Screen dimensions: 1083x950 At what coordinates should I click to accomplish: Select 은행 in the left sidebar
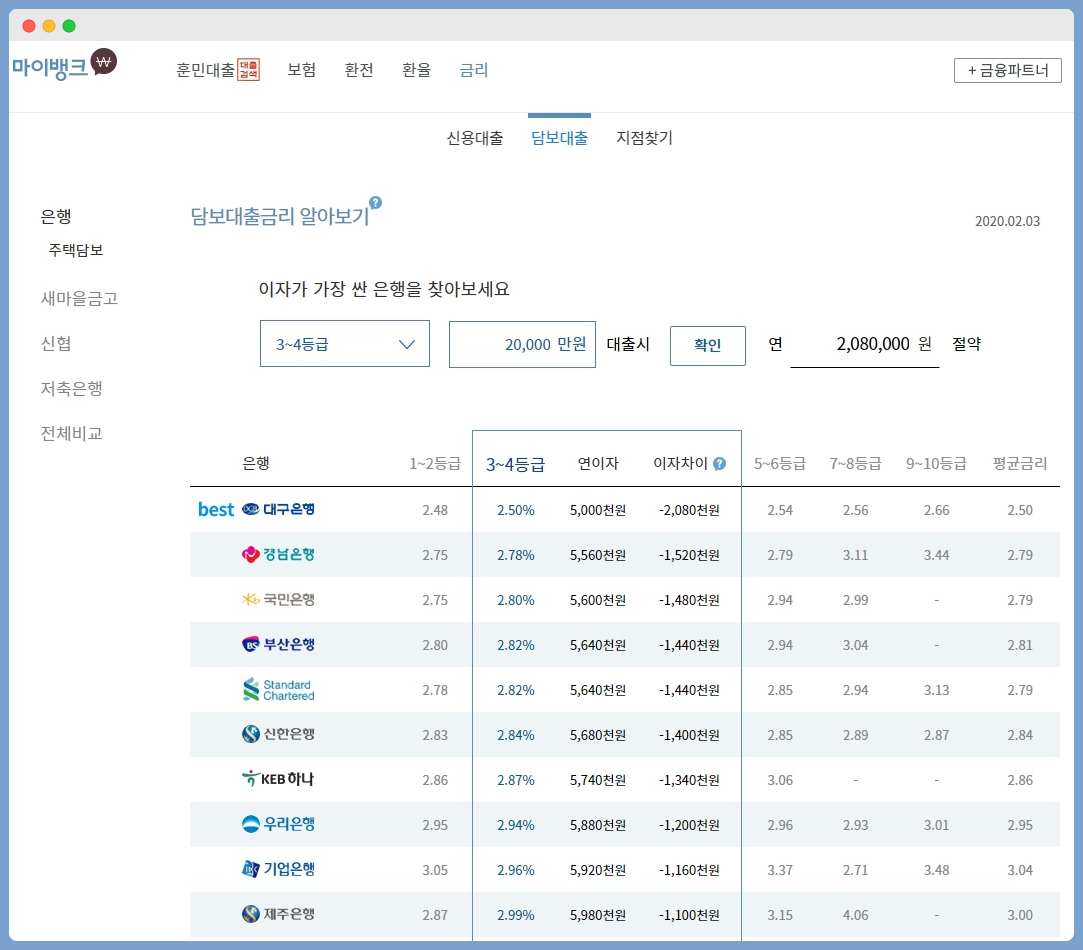tap(56, 216)
